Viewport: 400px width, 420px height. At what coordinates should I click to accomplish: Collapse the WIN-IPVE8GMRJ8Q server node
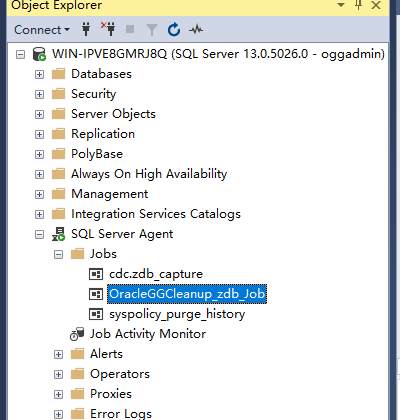click(20, 54)
